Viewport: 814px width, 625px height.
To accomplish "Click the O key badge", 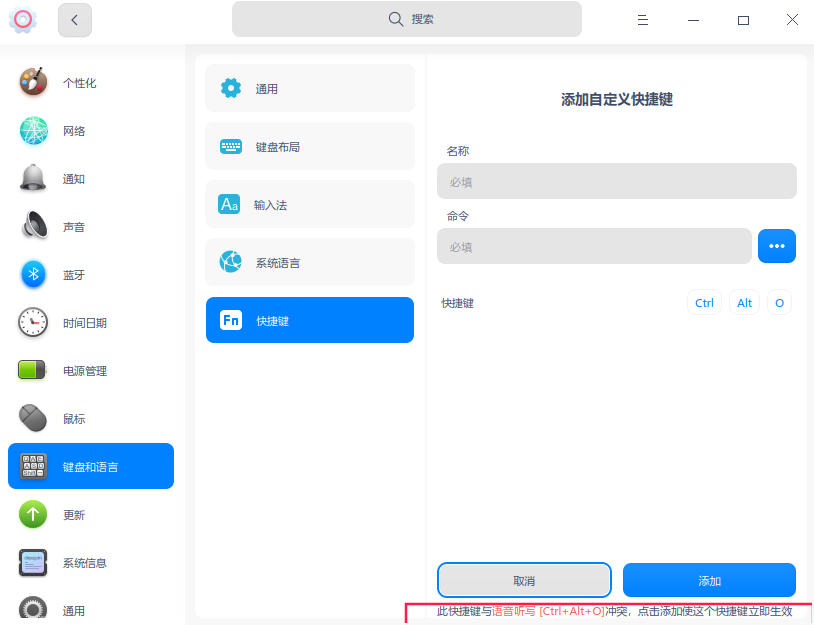I will click(x=779, y=302).
